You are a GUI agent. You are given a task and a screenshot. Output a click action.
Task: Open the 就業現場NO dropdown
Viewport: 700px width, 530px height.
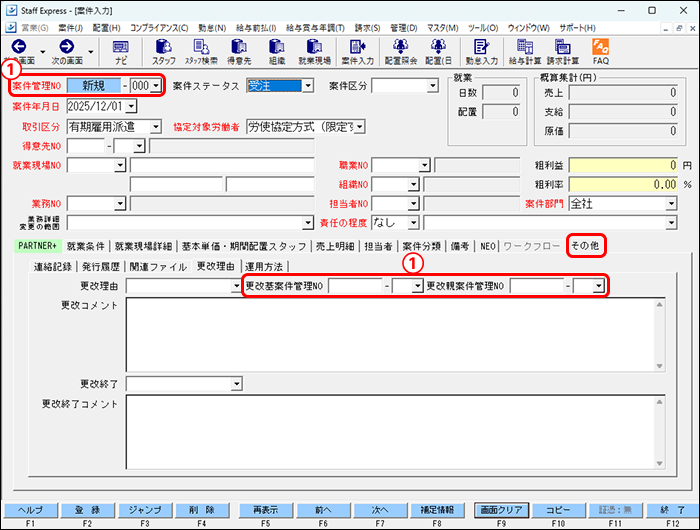pyautogui.click(x=120, y=165)
